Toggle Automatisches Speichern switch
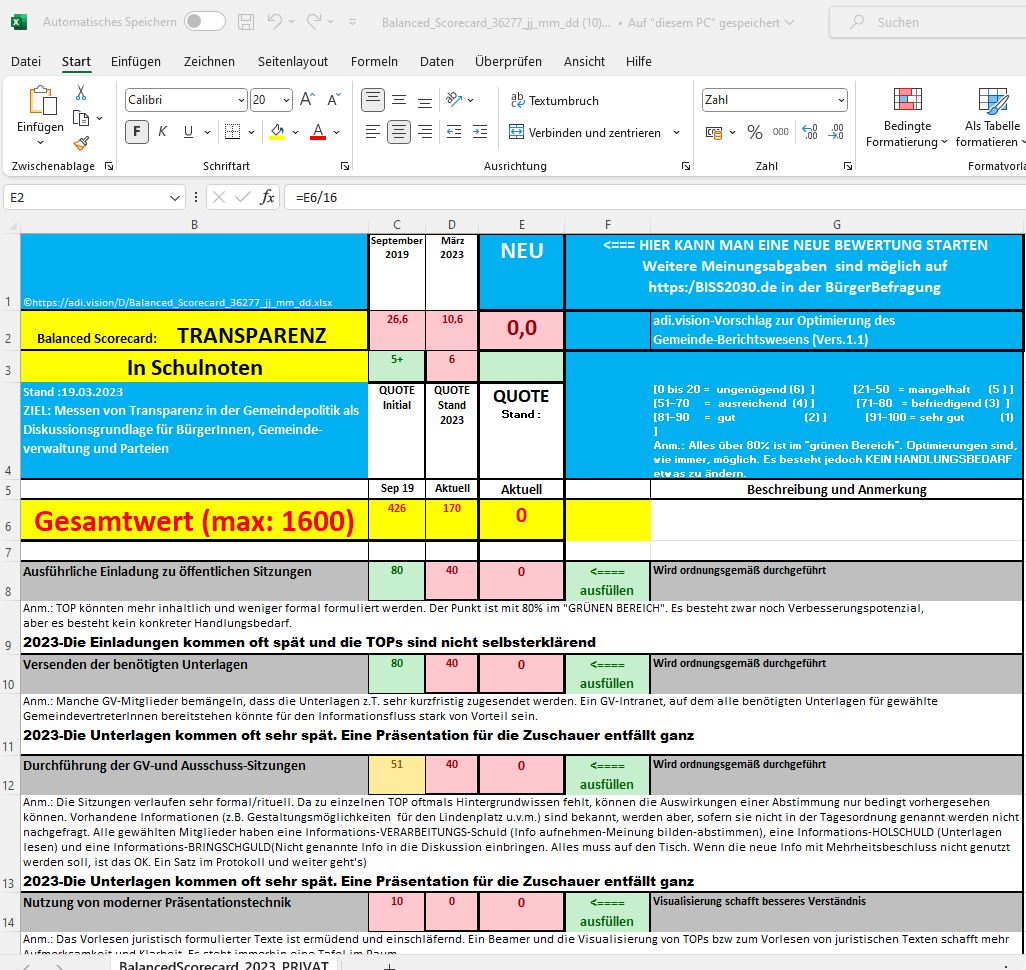Viewport: 1026px width, 970px height. [x=204, y=21]
